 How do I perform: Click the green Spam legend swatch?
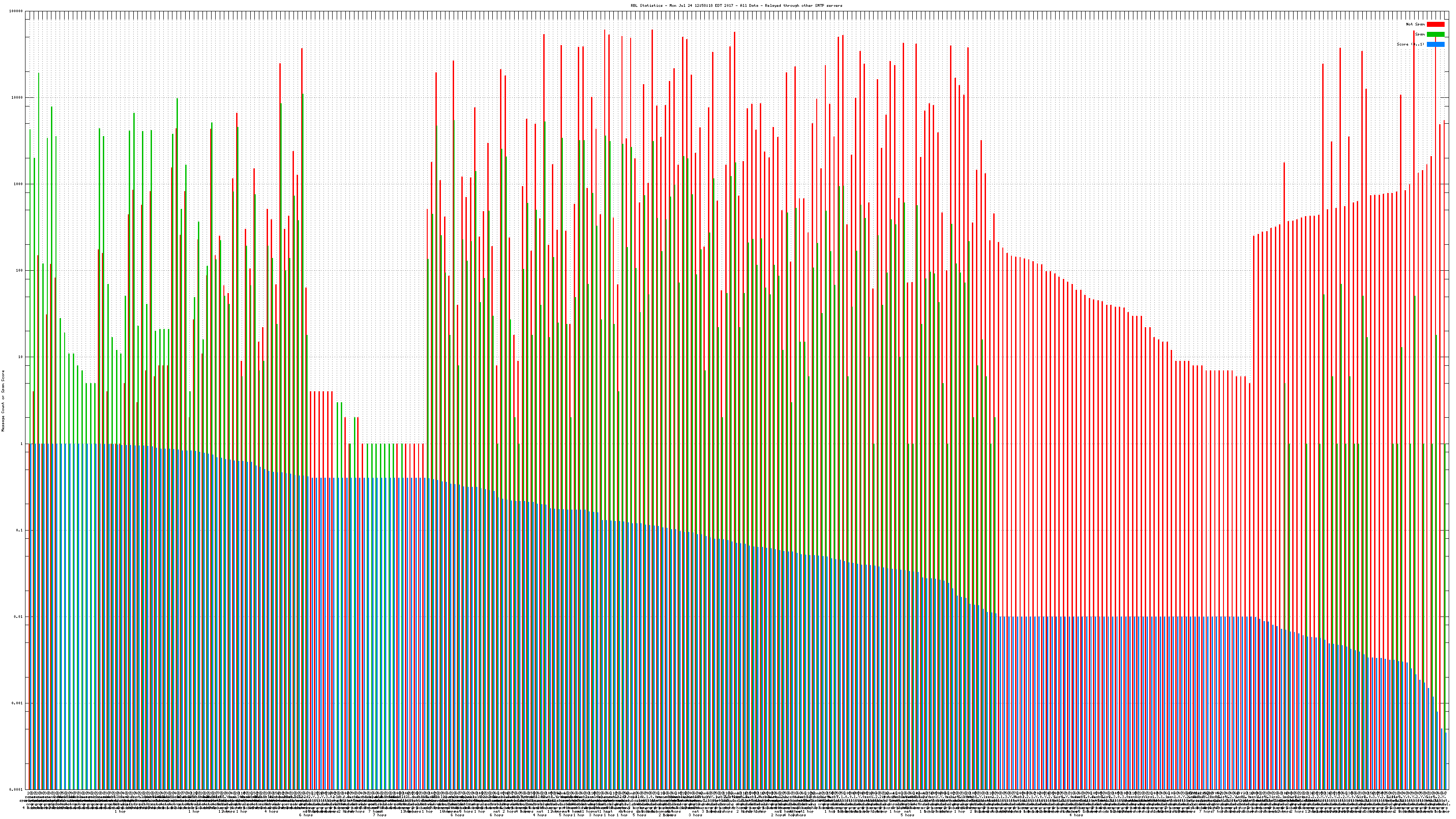click(x=1435, y=35)
